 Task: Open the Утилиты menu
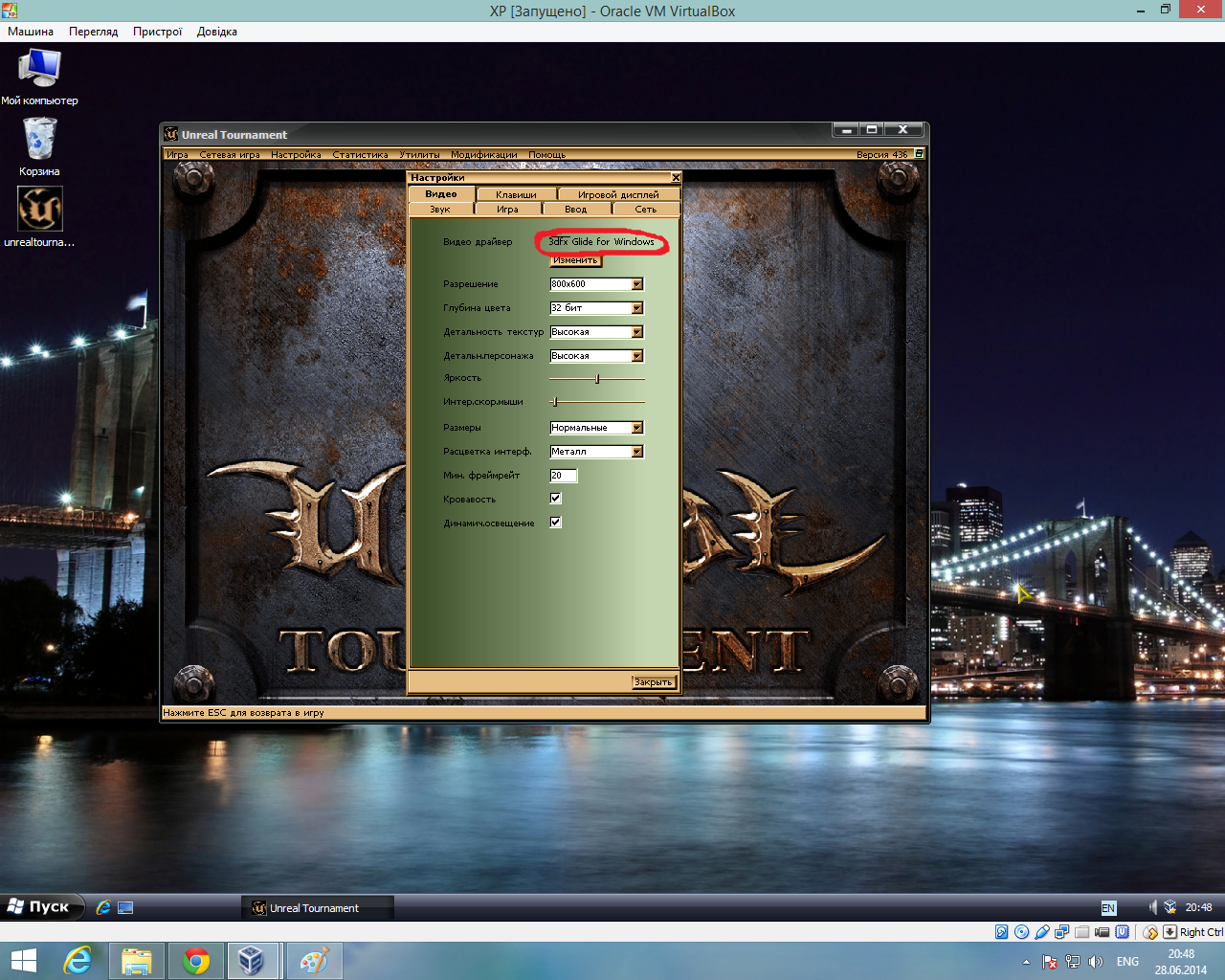(420, 154)
